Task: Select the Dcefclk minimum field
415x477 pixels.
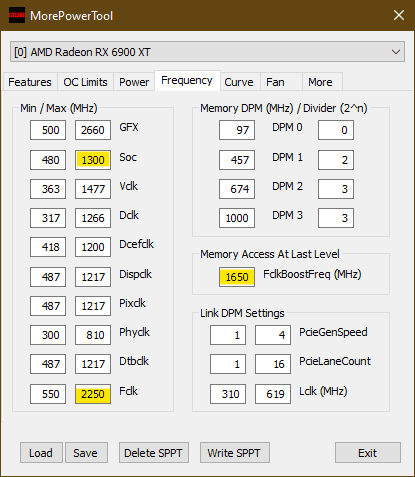Action: 48,247
